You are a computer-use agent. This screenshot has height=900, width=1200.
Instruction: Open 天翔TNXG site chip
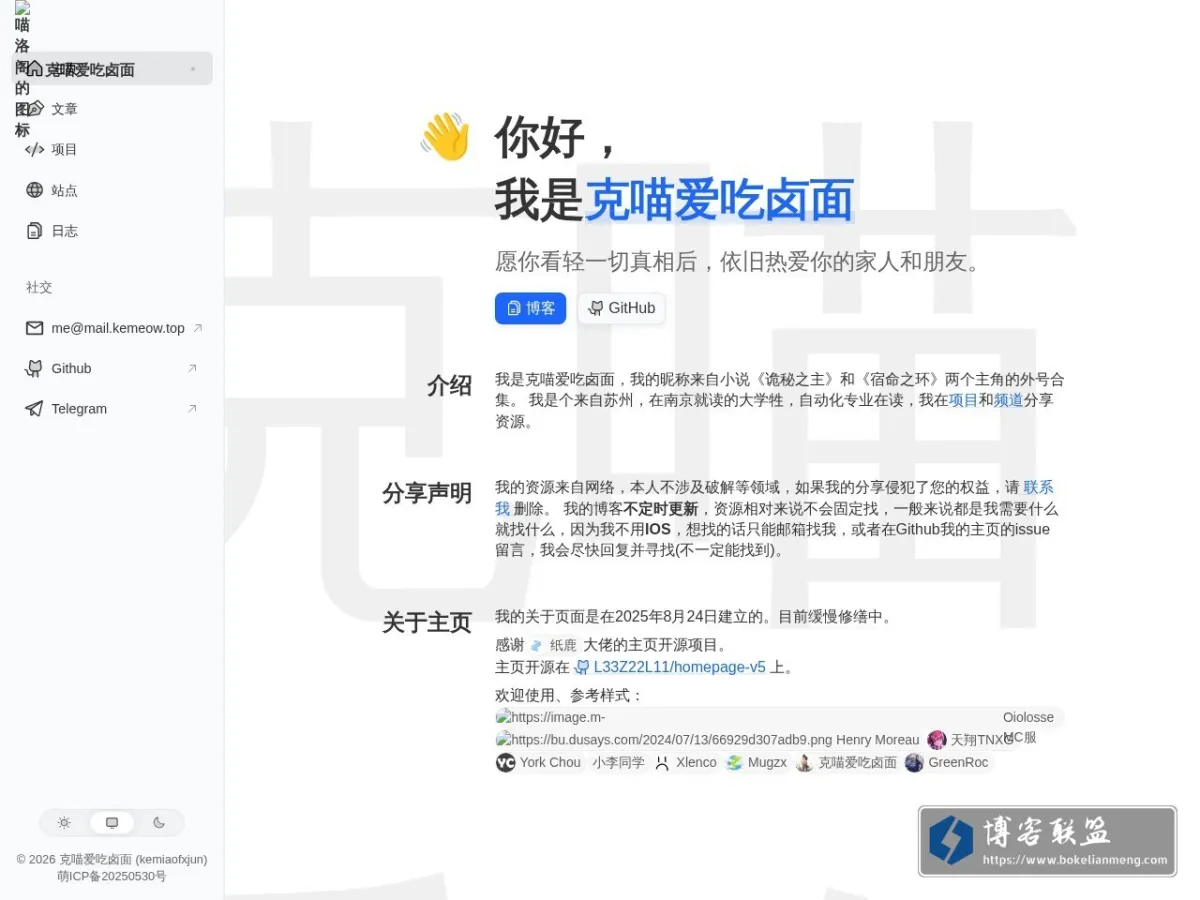click(x=970, y=740)
